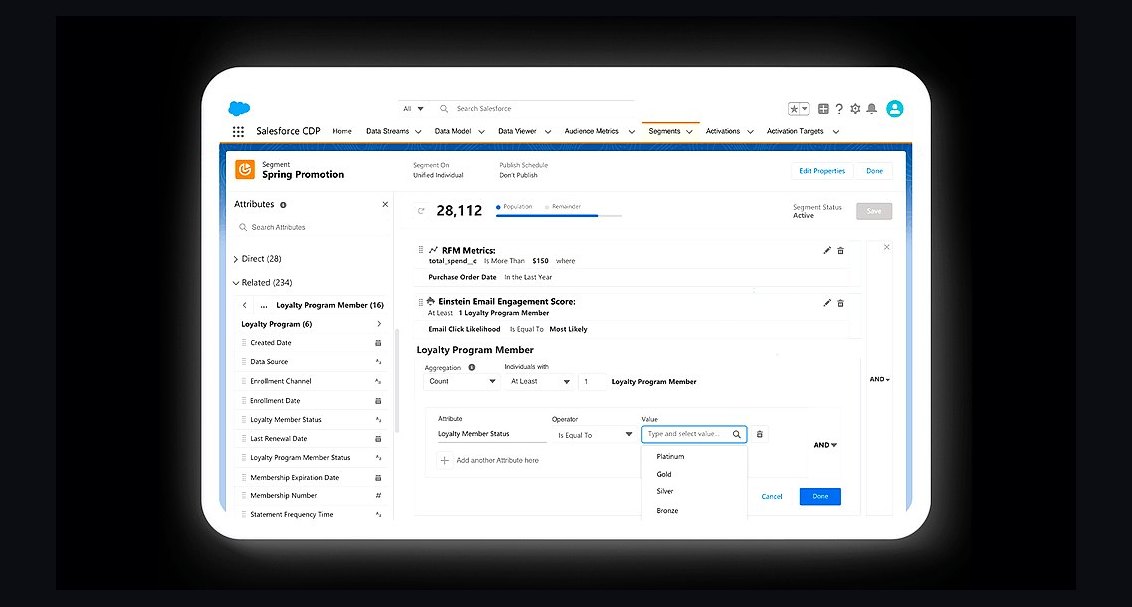1132x607 pixels.
Task: Open the Favorites list dropdown arrow
Action: pos(804,109)
